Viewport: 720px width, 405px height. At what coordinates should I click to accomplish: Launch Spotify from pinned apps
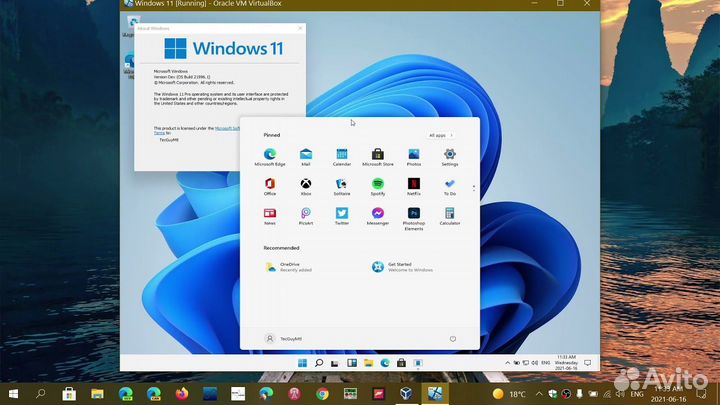[x=377, y=187]
